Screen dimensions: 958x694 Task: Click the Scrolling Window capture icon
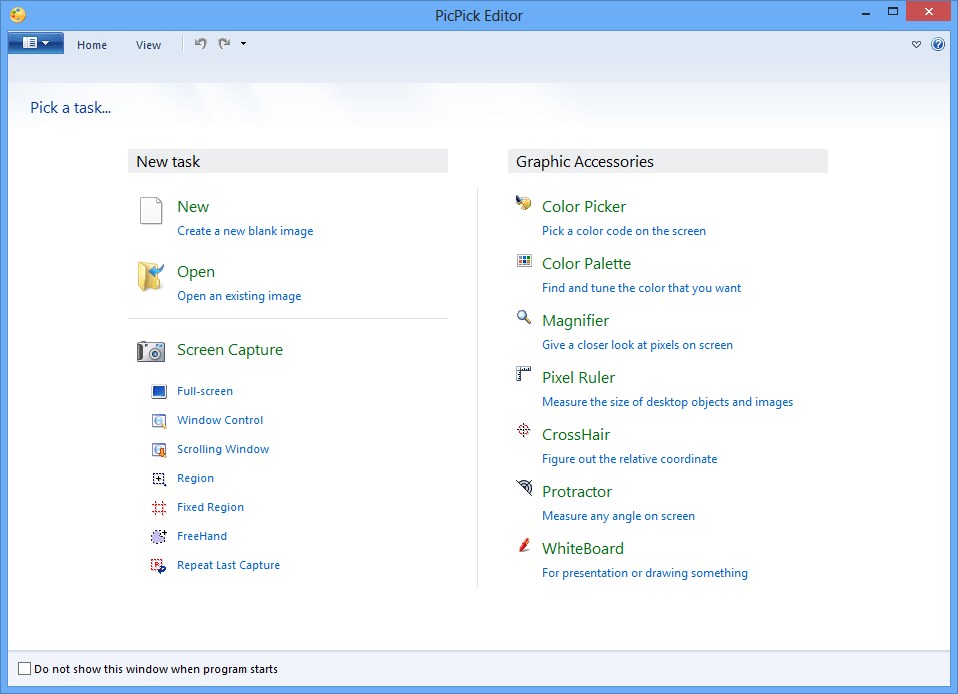point(159,450)
